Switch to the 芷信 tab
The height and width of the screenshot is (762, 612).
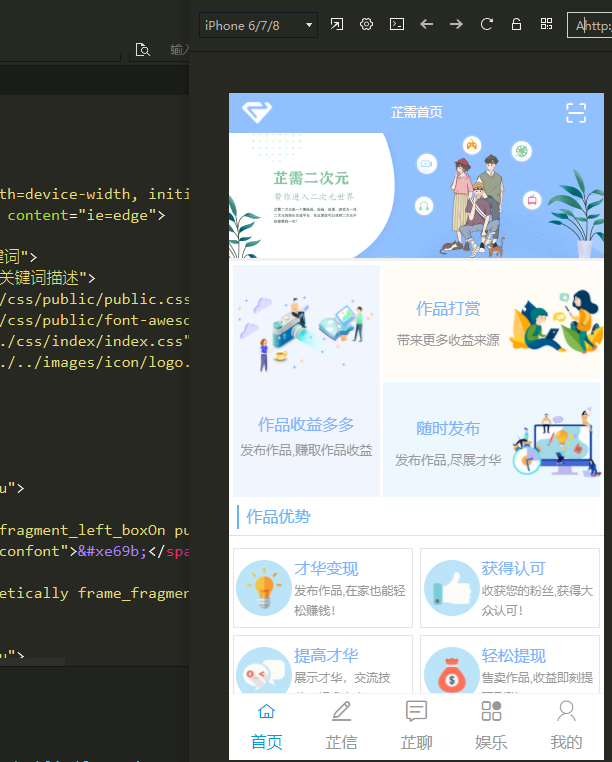pyautogui.click(x=341, y=726)
